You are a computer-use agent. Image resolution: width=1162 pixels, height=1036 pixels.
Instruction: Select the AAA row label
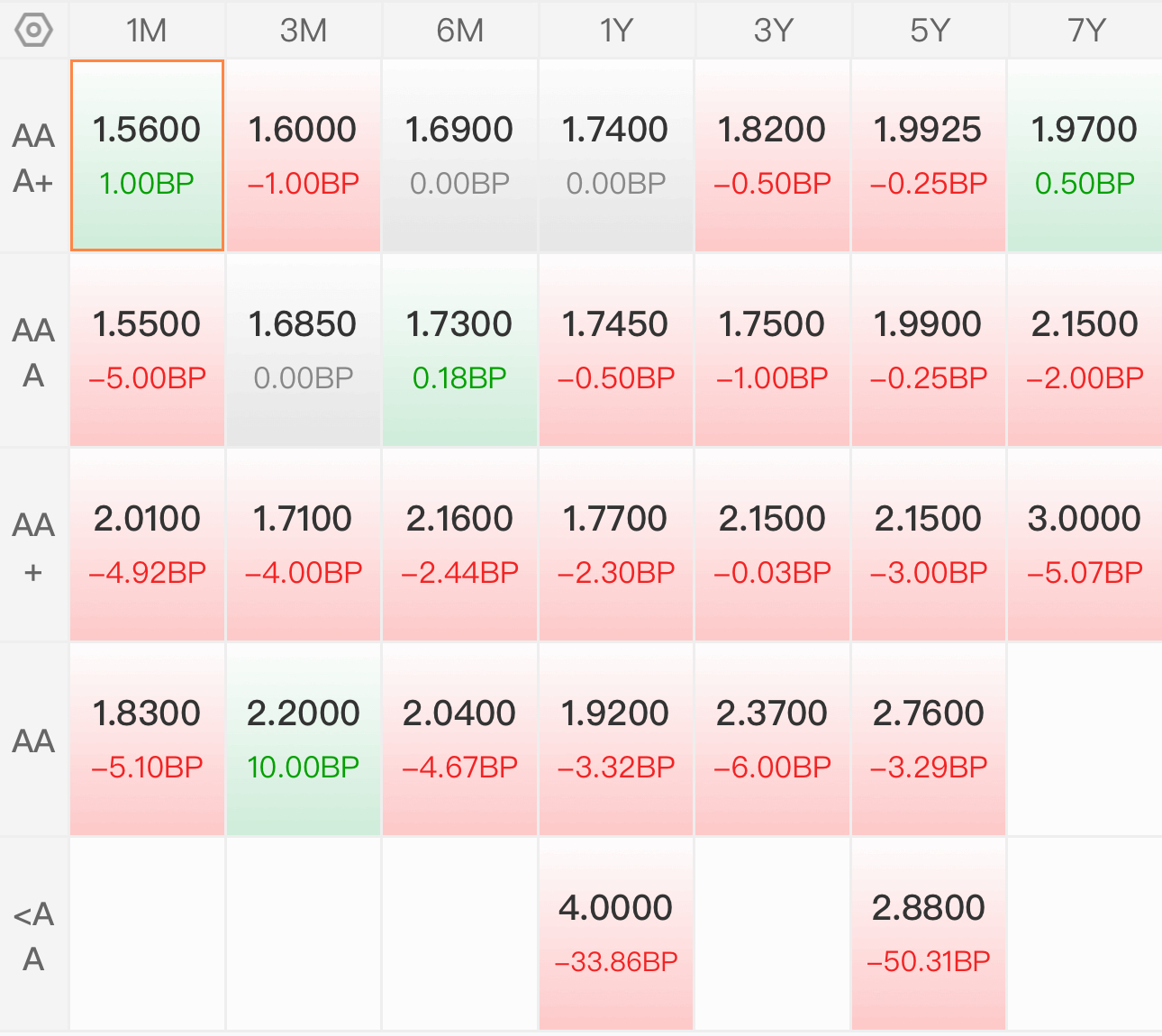(x=33, y=352)
